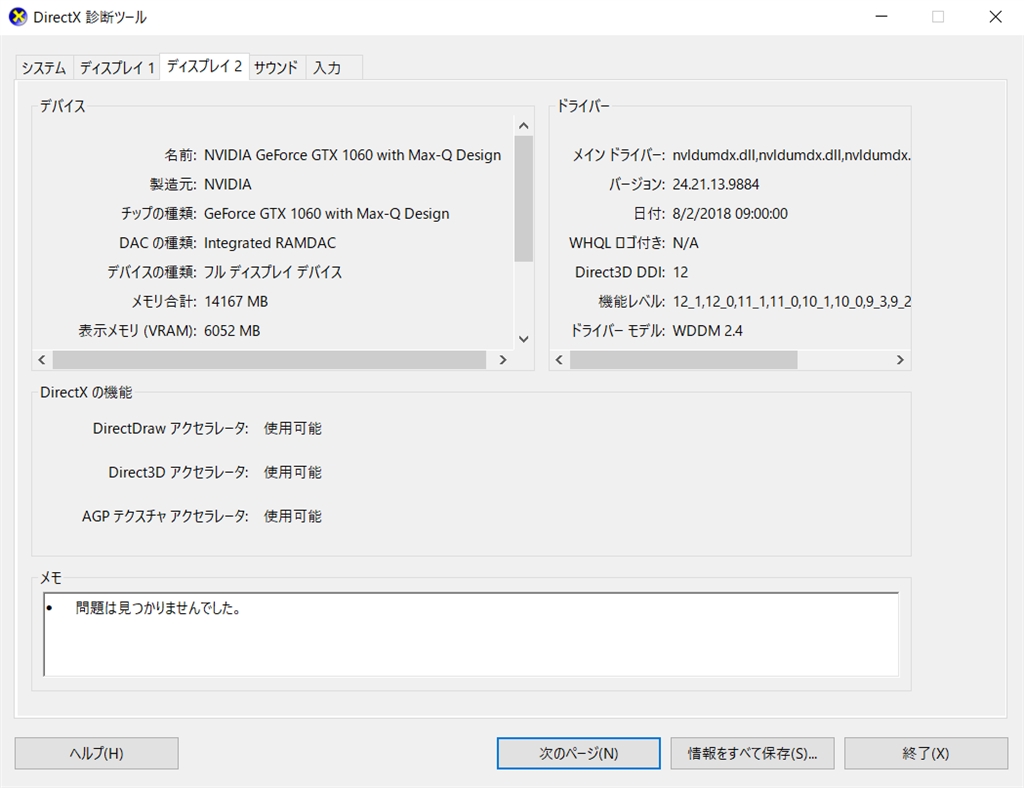Viewport: 1024px width, 788px height.
Task: Click VRAM value 6052 MB
Action: (x=232, y=331)
